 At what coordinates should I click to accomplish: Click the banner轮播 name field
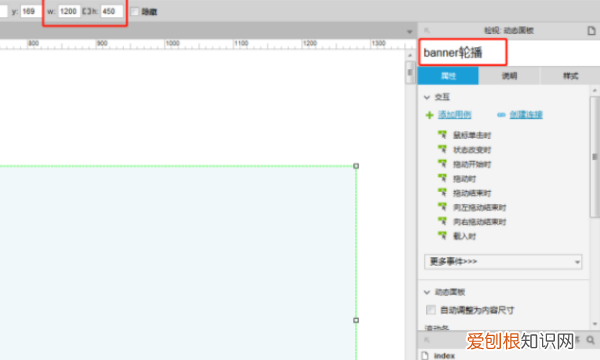[x=463, y=52]
